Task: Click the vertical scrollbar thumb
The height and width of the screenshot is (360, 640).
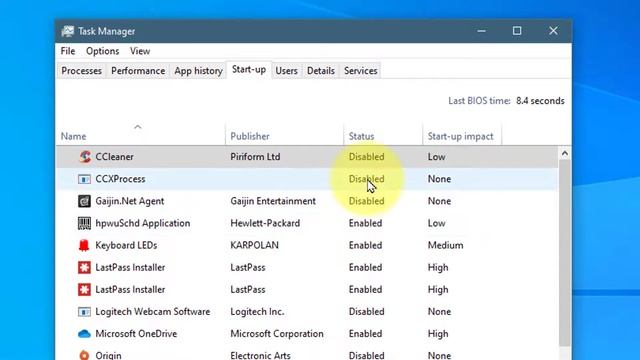Action: pos(564,253)
